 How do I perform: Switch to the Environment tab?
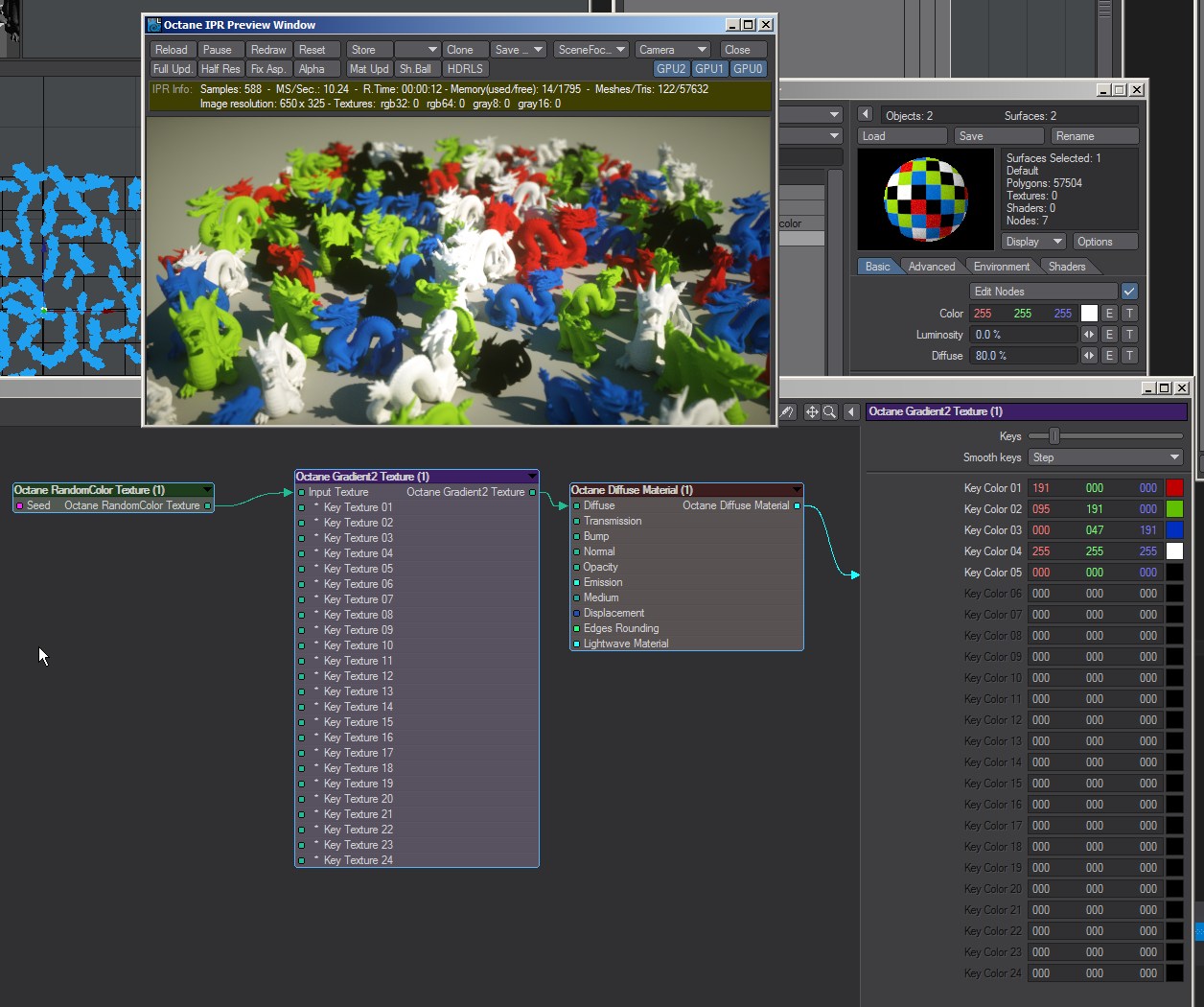(x=1002, y=267)
